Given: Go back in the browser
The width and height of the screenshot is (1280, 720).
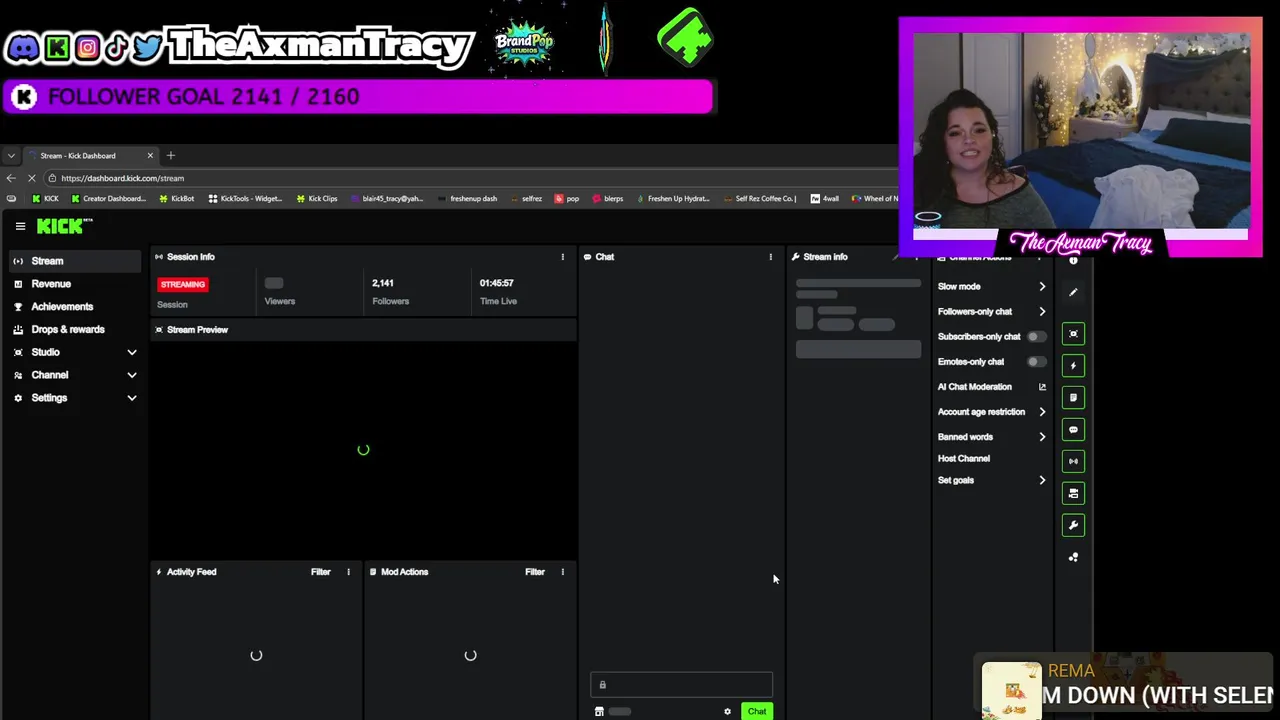Looking at the screenshot, I should (11, 178).
